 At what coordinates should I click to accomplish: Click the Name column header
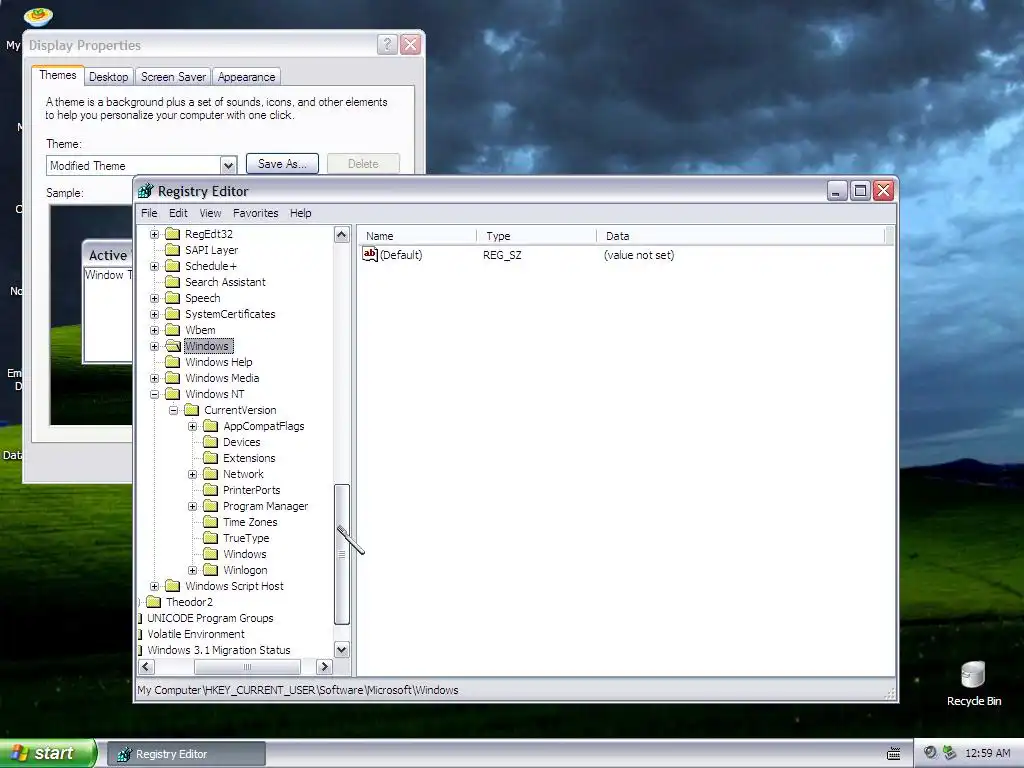pyautogui.click(x=417, y=236)
